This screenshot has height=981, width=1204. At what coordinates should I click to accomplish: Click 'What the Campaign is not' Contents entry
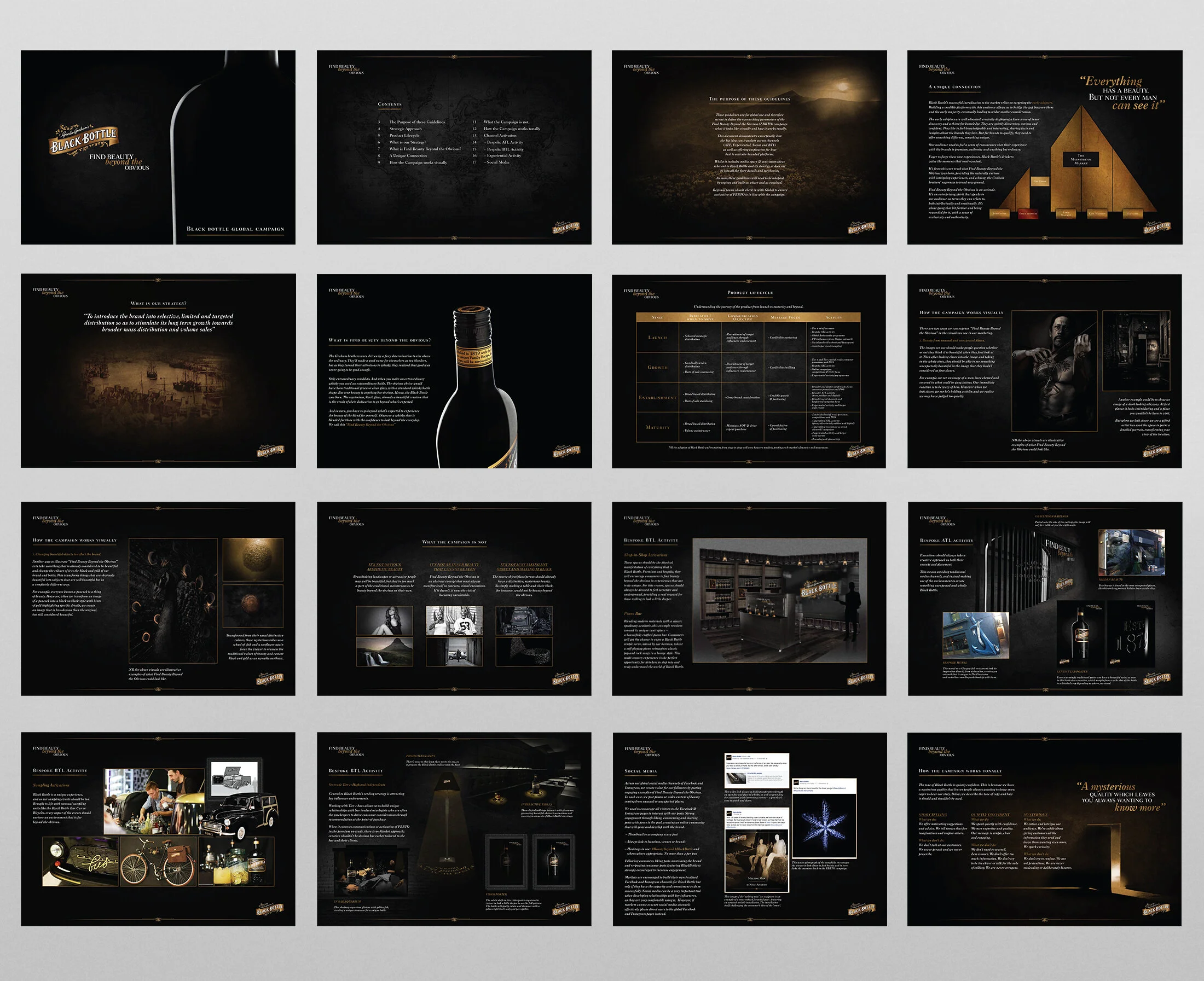(x=506, y=122)
